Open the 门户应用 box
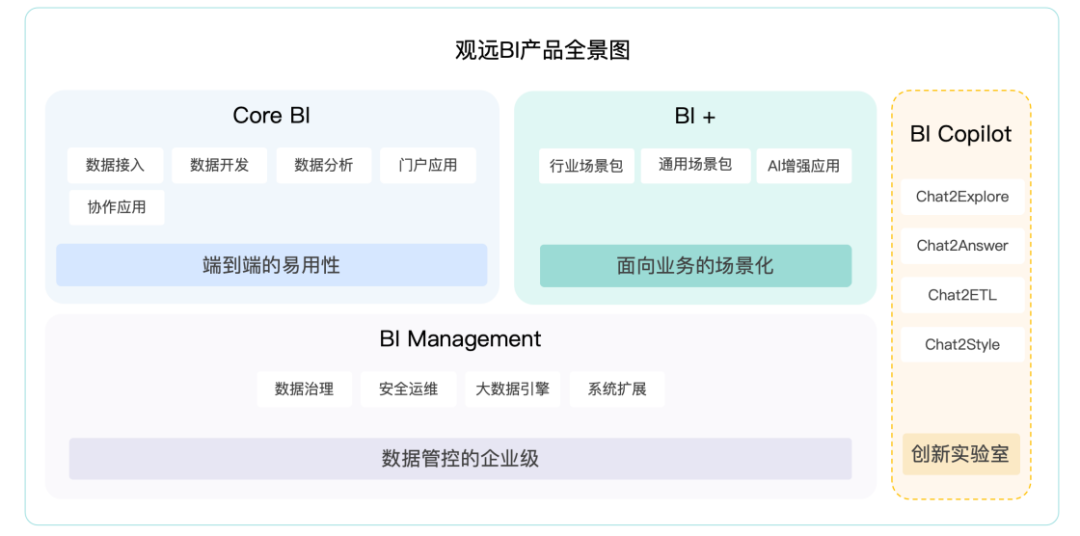 click(x=428, y=165)
